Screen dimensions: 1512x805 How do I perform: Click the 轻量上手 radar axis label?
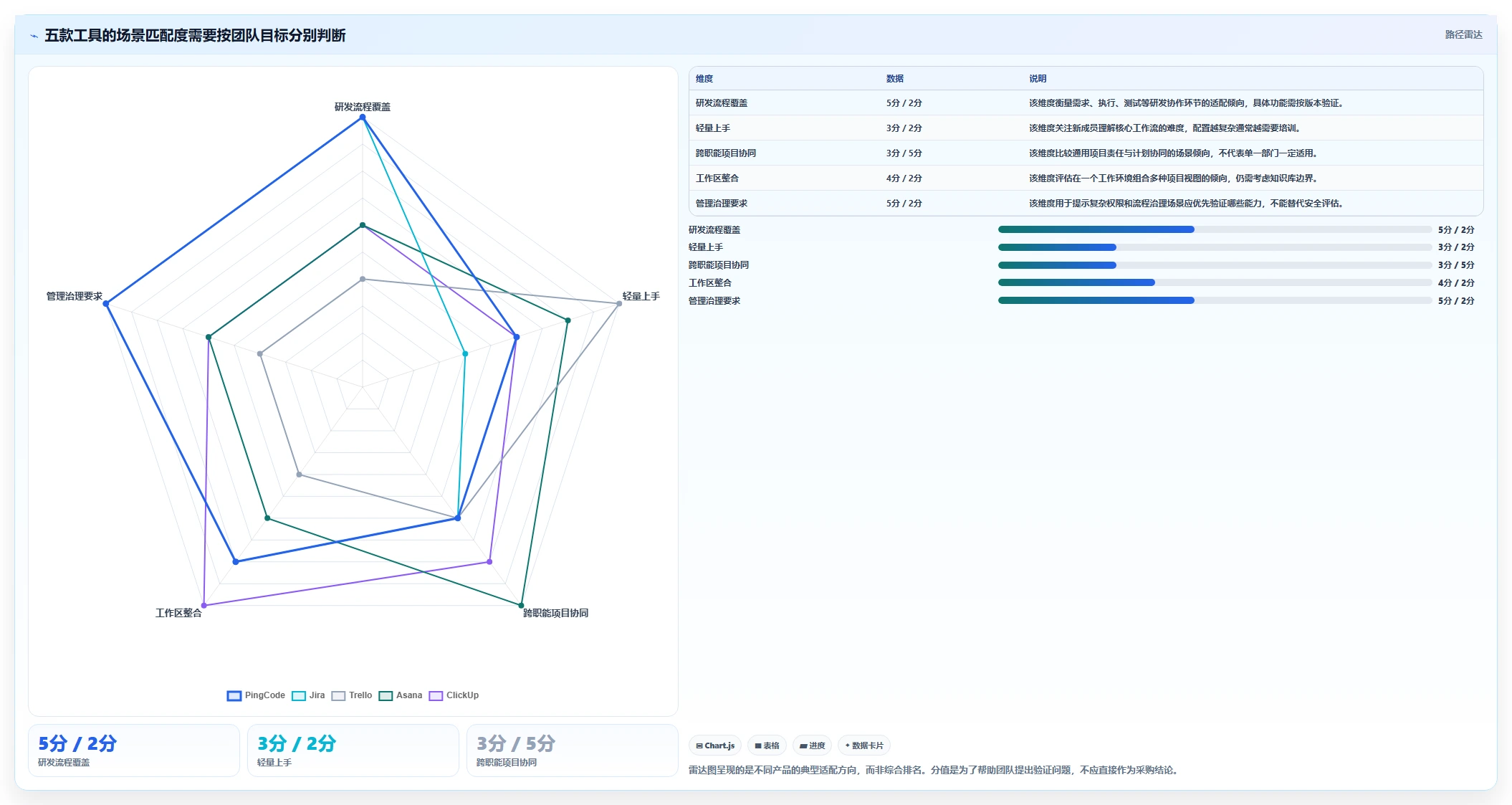(641, 296)
